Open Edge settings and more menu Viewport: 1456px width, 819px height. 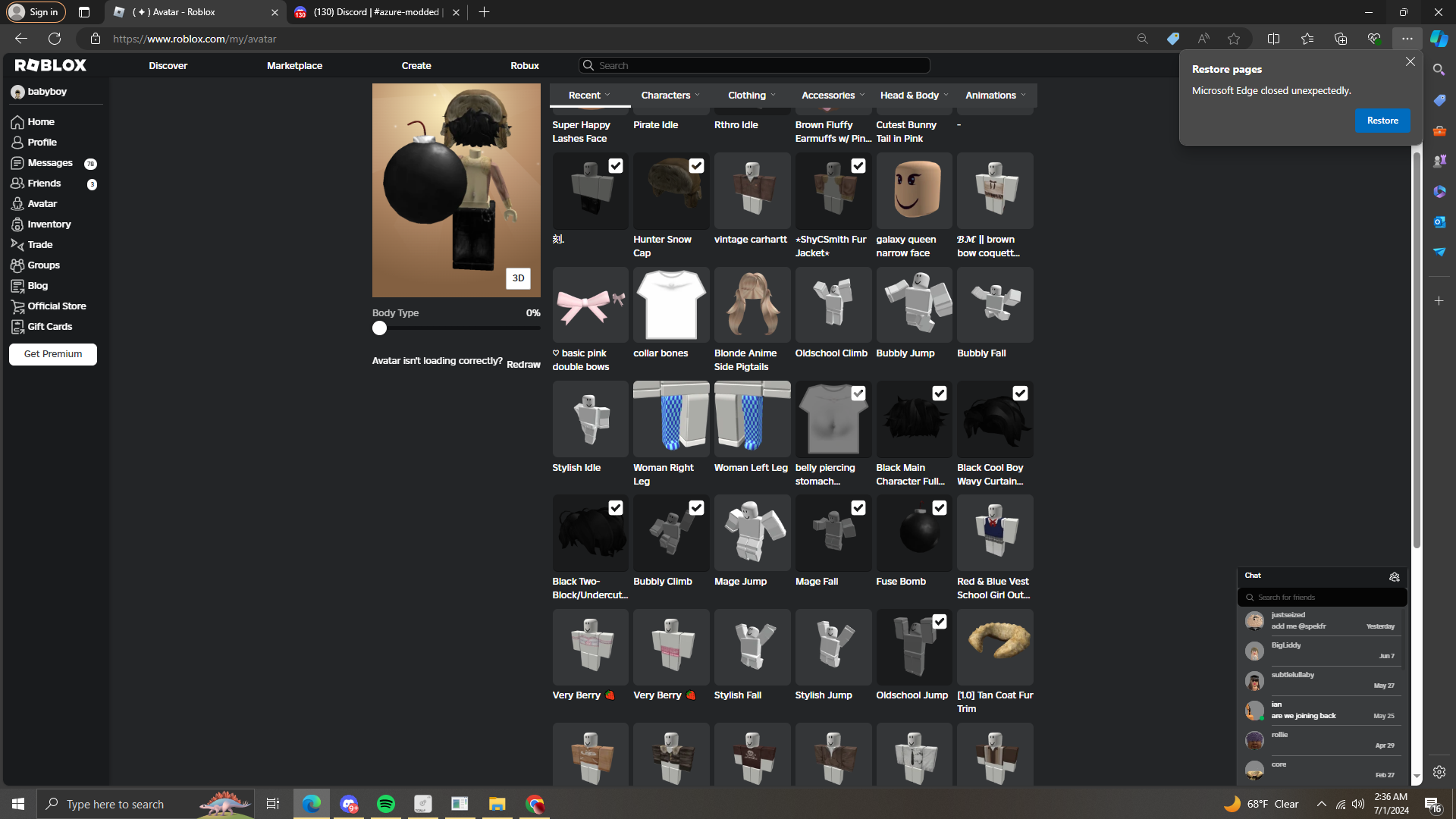point(1407,39)
